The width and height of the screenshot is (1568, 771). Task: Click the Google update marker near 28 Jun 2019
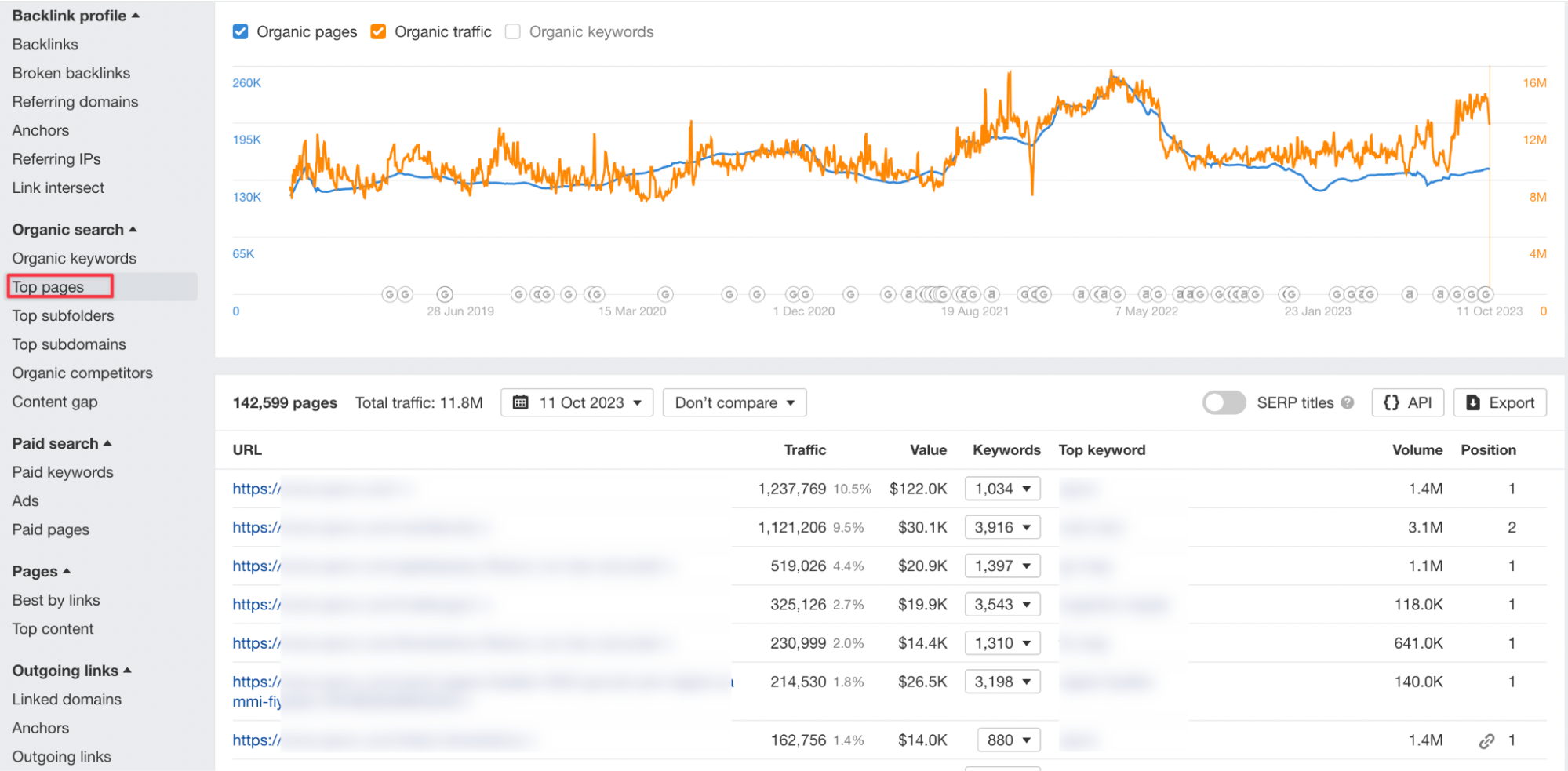(x=445, y=294)
